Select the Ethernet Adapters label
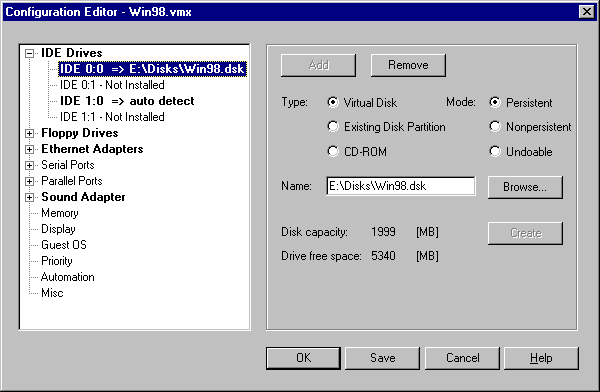This screenshot has height=392, width=600. 92,149
